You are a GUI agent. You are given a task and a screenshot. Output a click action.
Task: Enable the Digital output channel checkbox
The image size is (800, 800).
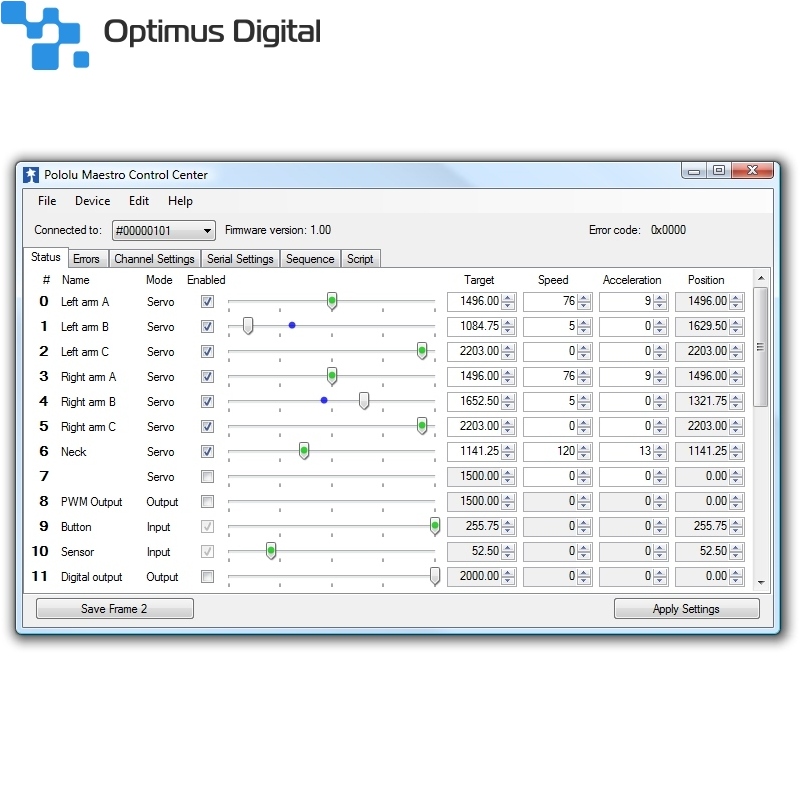click(x=207, y=577)
